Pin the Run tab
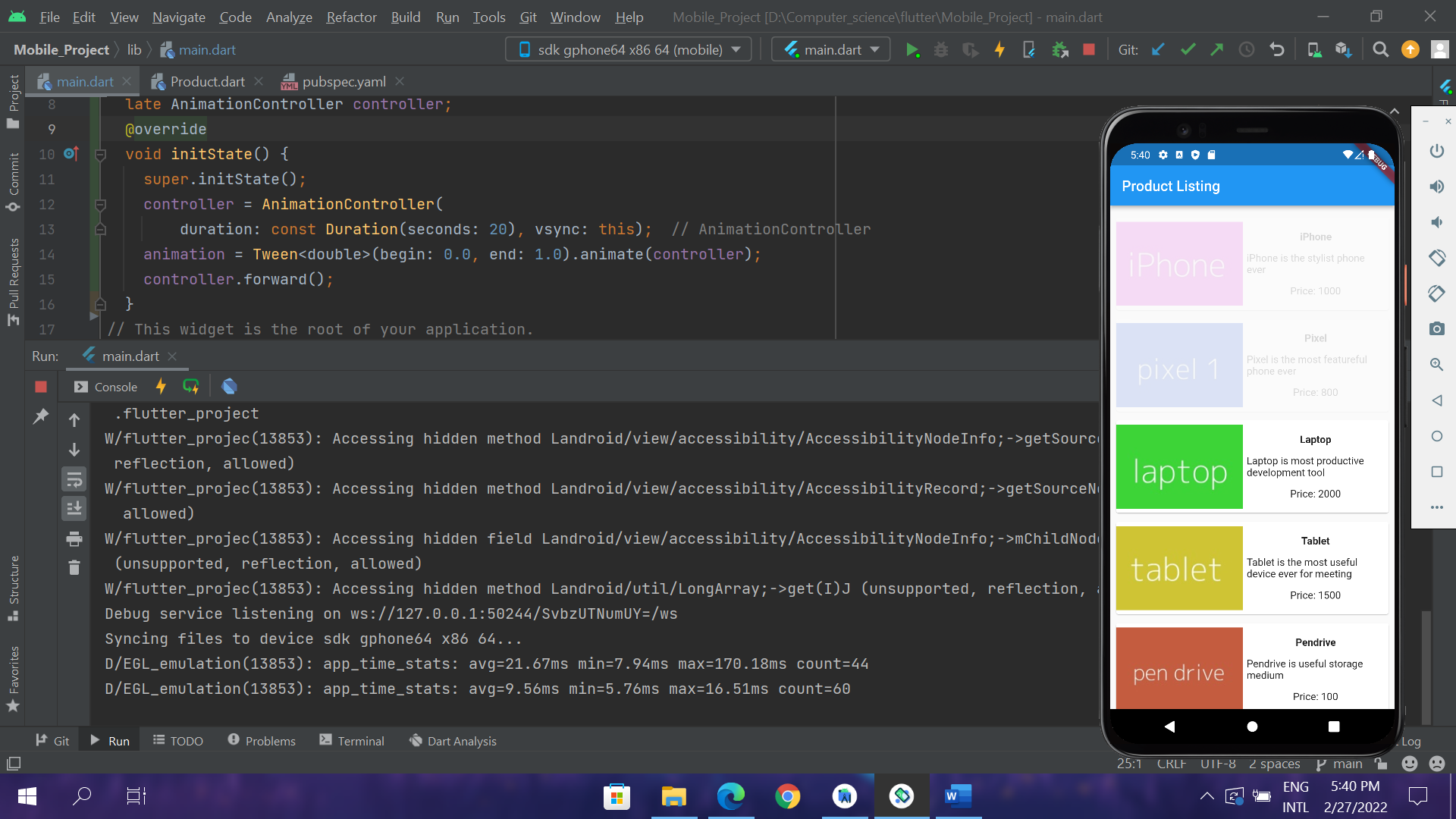1456x819 pixels. coord(41,416)
